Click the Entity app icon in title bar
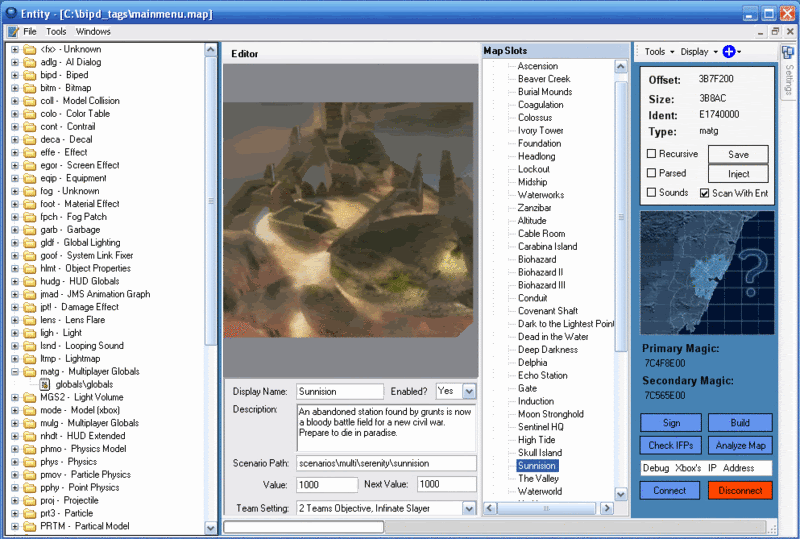 (x=11, y=13)
